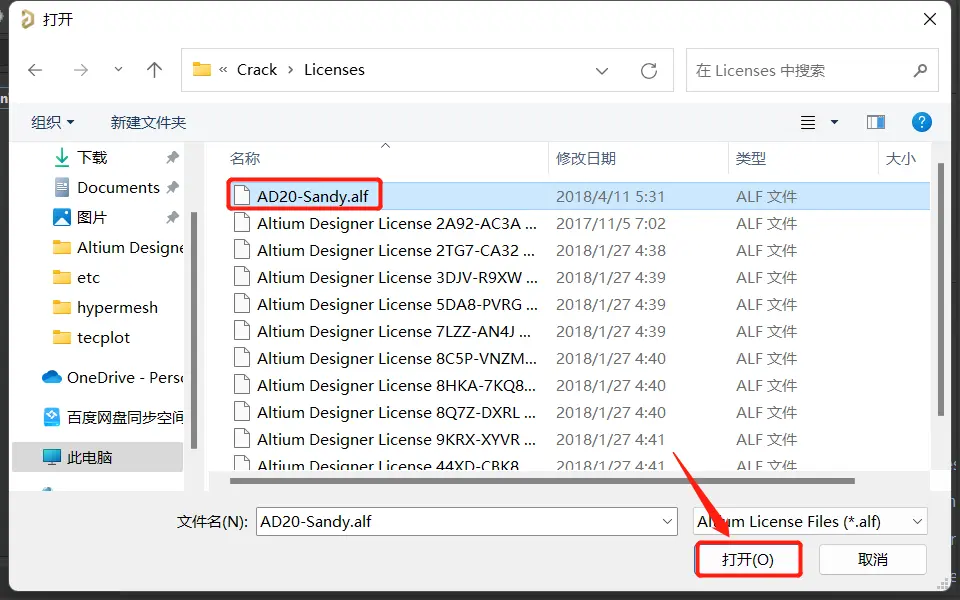Click the pin icon next to Documents
Image resolution: width=960 pixels, height=600 pixels.
click(x=173, y=187)
